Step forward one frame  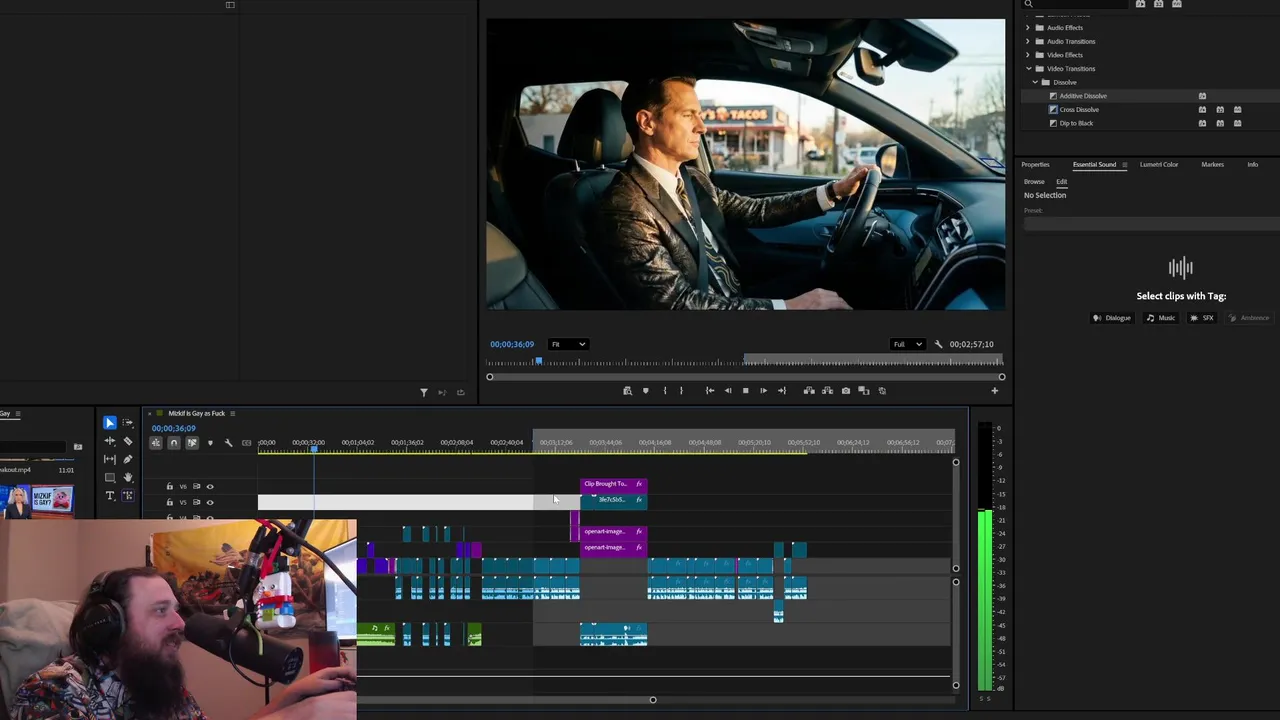763,390
